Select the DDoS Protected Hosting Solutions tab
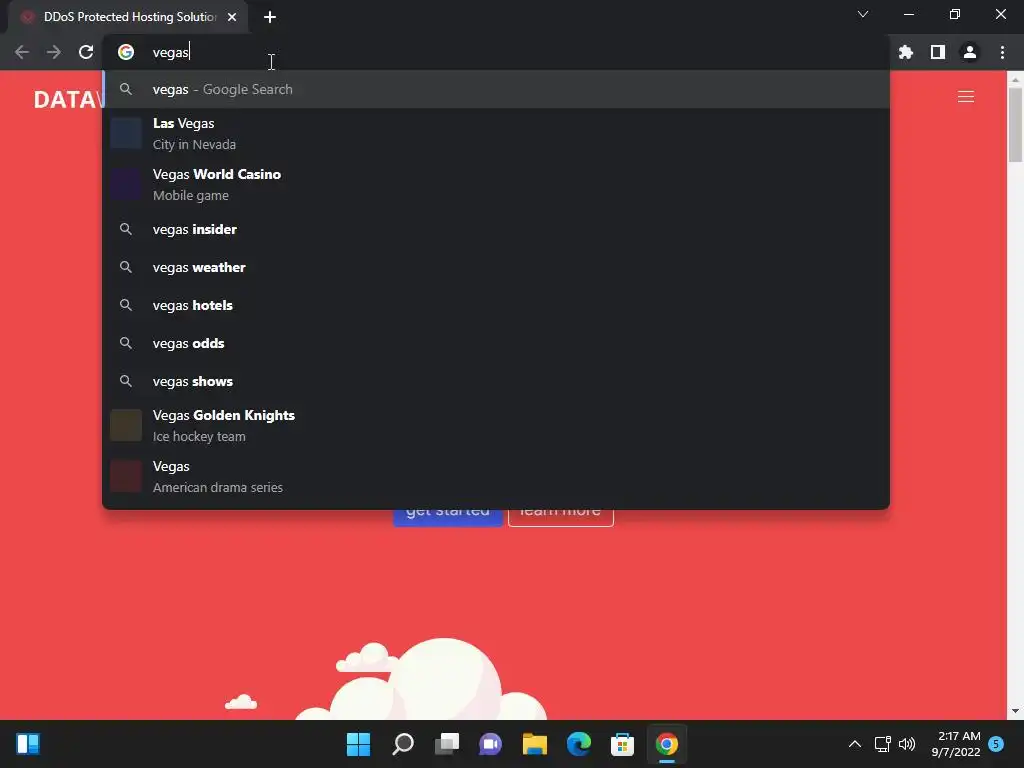This screenshot has height=768, width=1024. pyautogui.click(x=128, y=17)
